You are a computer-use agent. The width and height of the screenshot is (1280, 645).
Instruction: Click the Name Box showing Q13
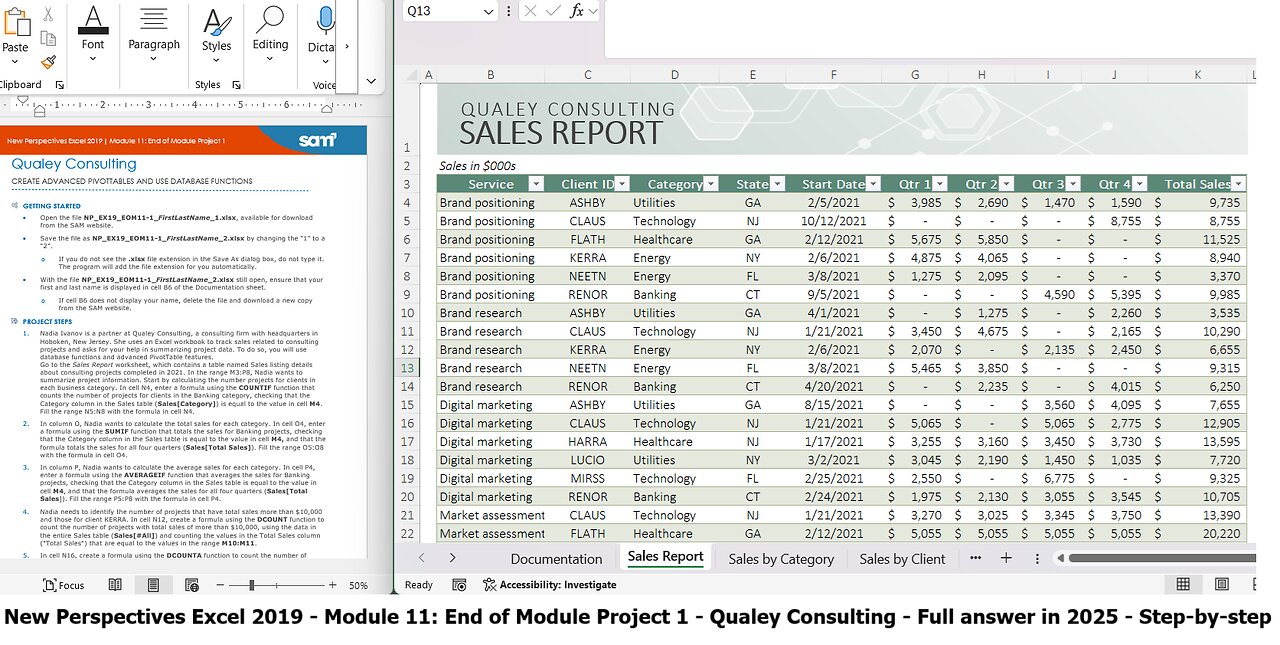click(449, 11)
